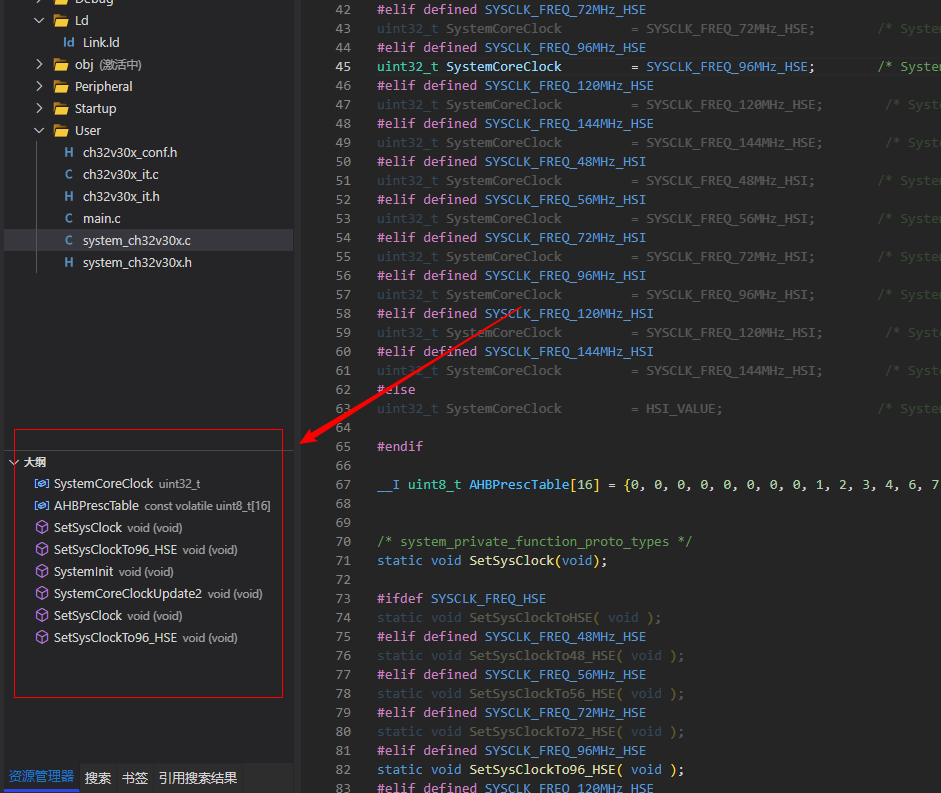The width and height of the screenshot is (941, 793).
Task: Click function cube icon beside SystemInit
Action: click(42, 571)
